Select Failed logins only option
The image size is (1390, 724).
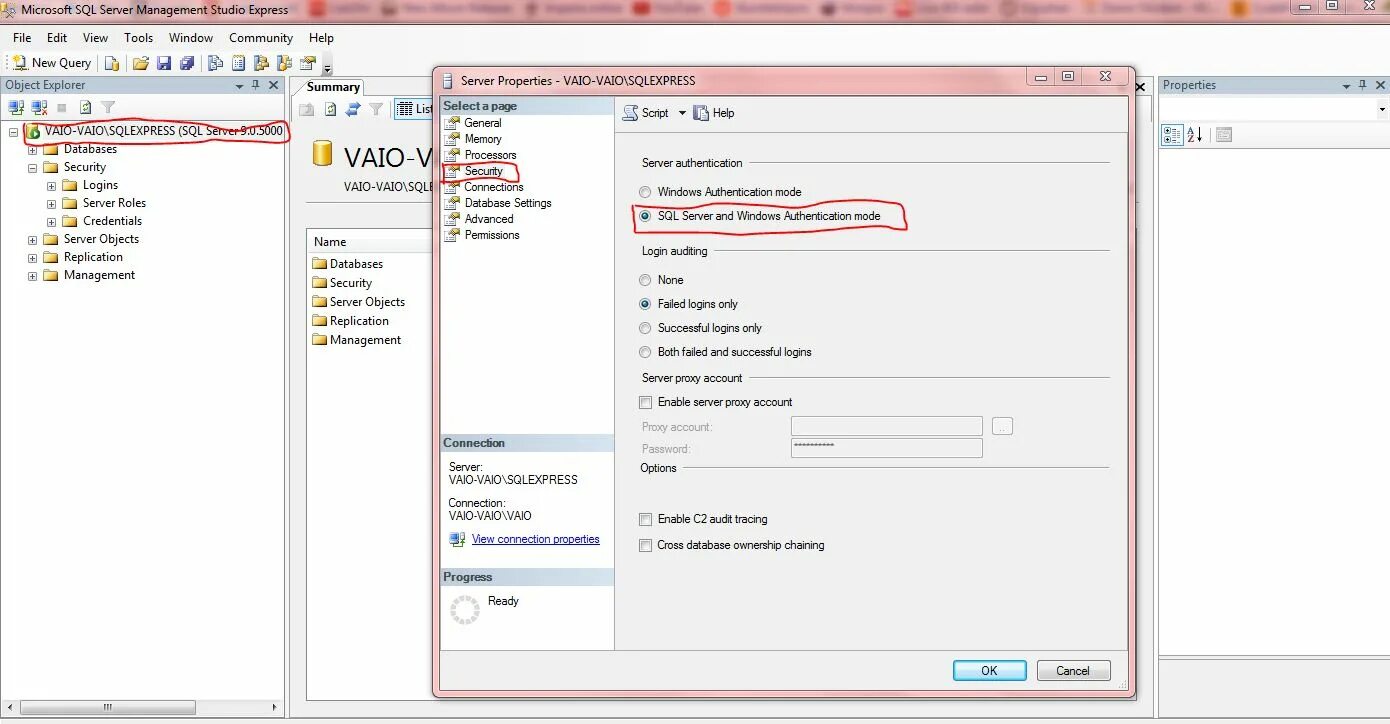[645, 304]
